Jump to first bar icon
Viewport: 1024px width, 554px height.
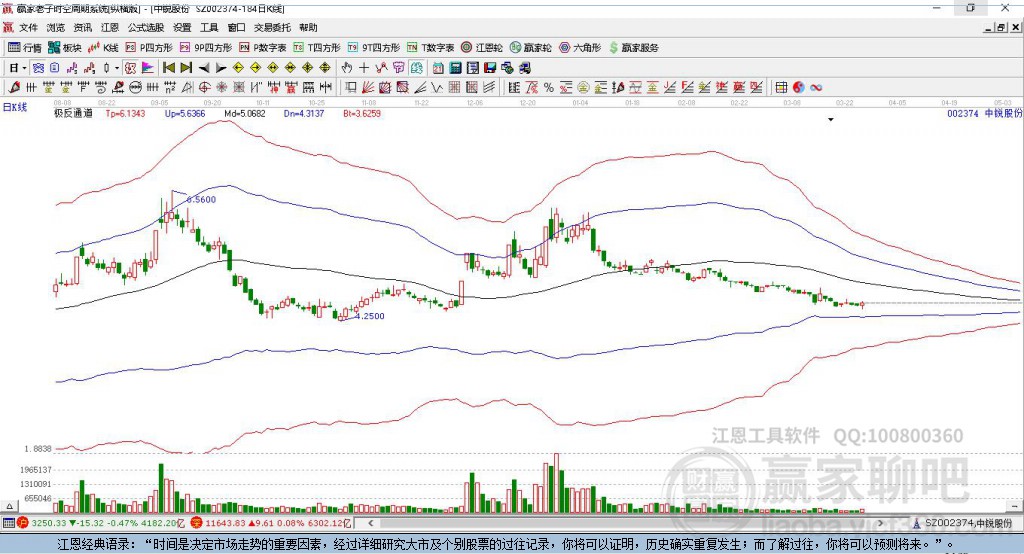click(168, 68)
